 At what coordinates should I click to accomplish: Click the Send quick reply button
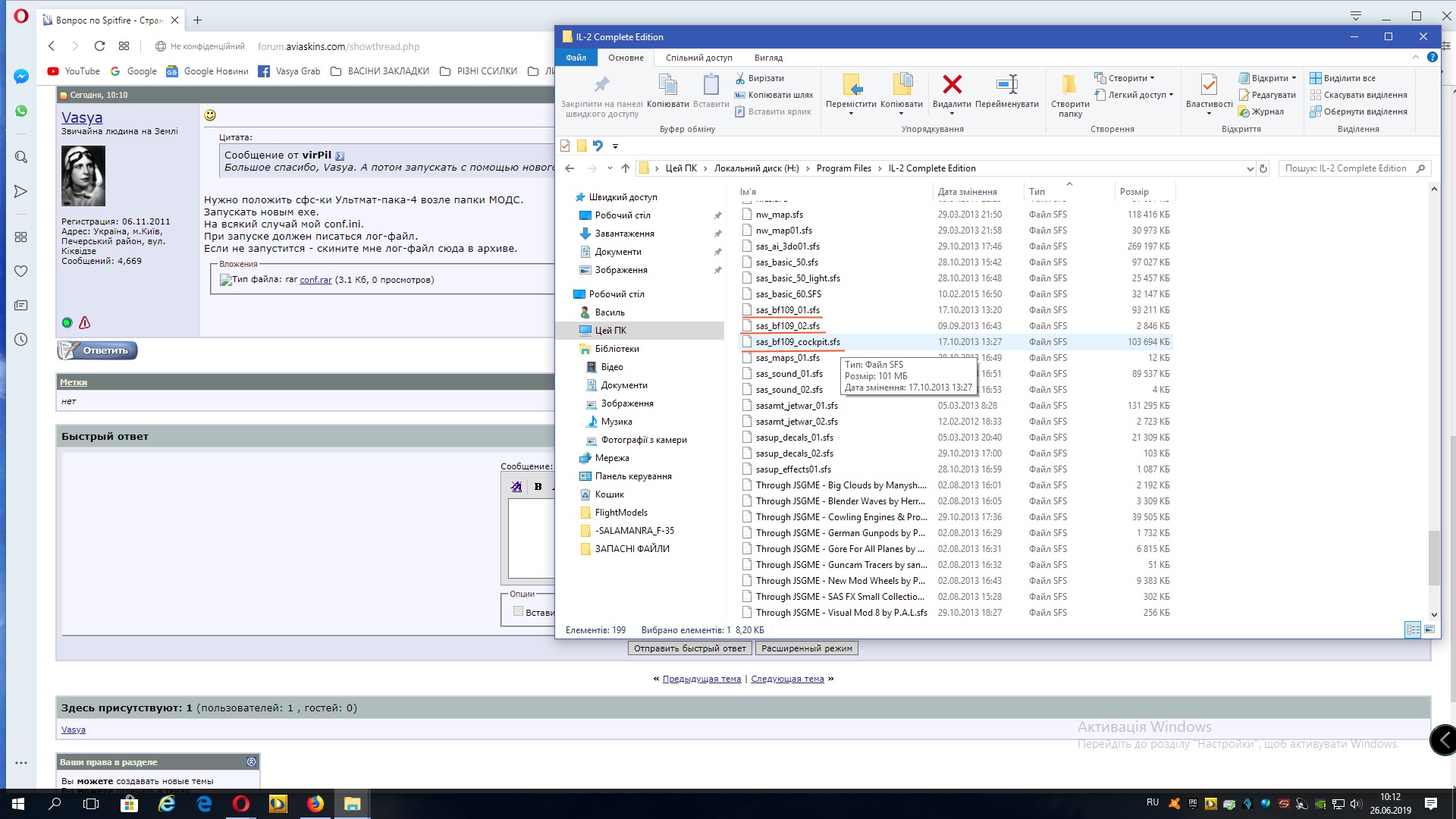pyautogui.click(x=690, y=648)
